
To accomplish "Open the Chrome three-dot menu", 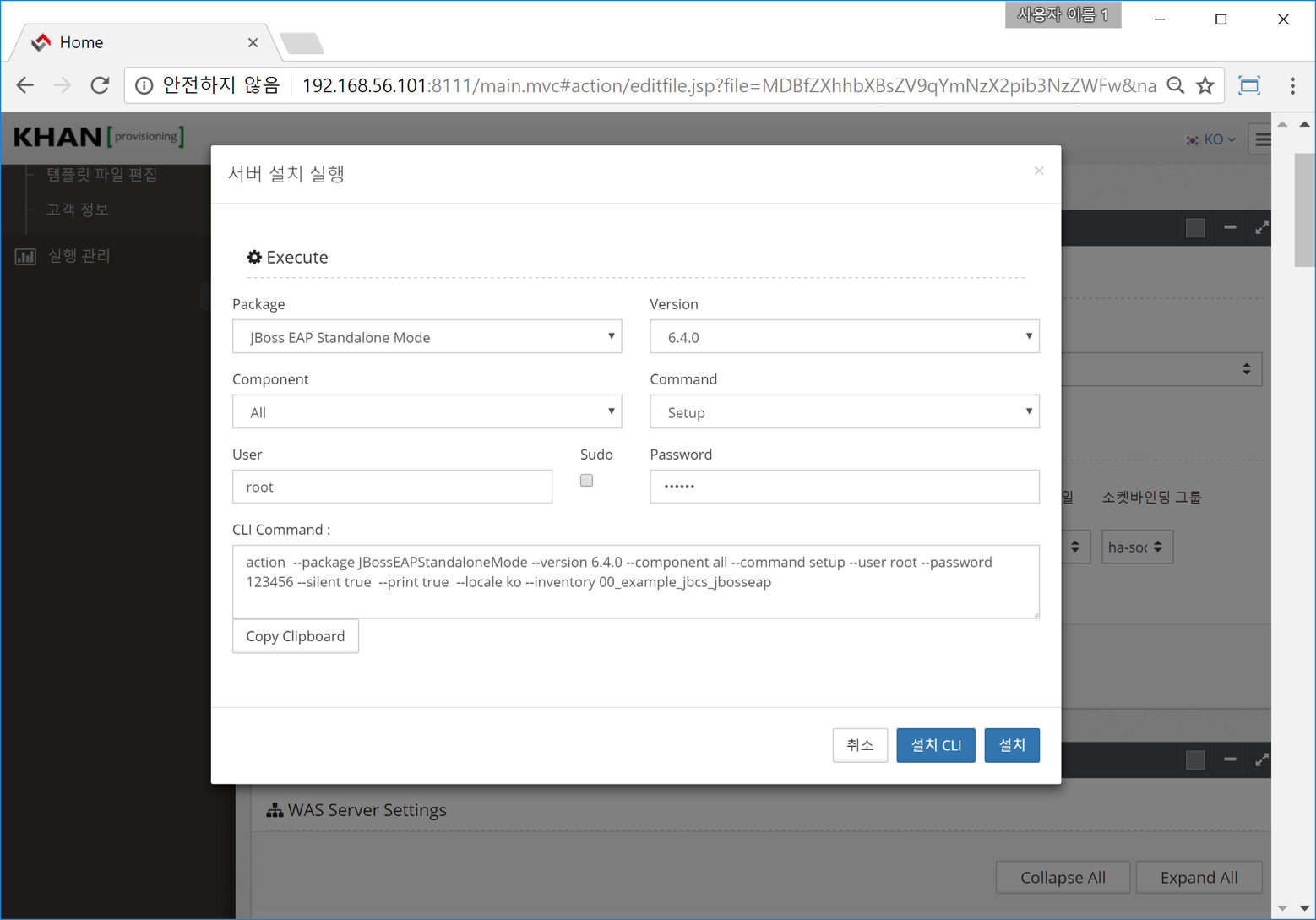I will (x=1292, y=85).
